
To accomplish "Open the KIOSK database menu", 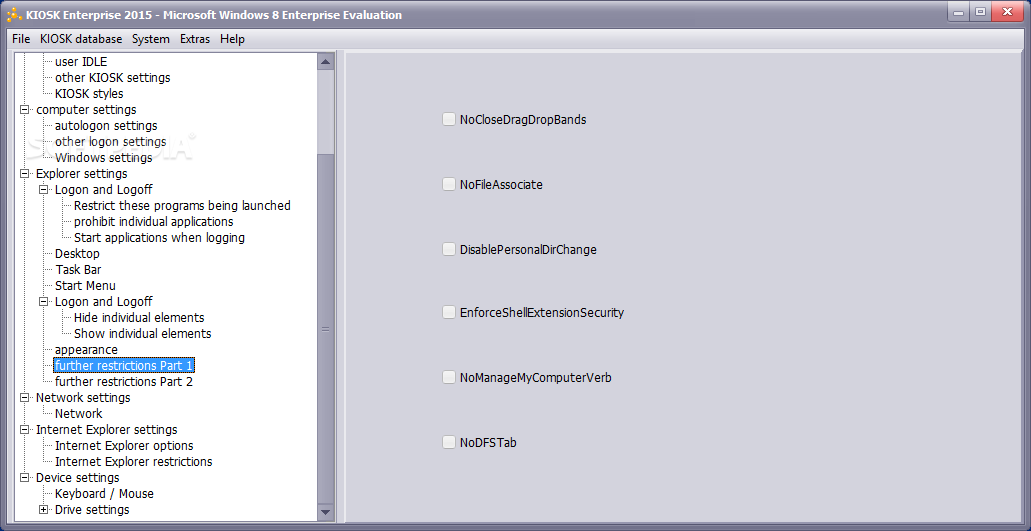I will click(81, 39).
